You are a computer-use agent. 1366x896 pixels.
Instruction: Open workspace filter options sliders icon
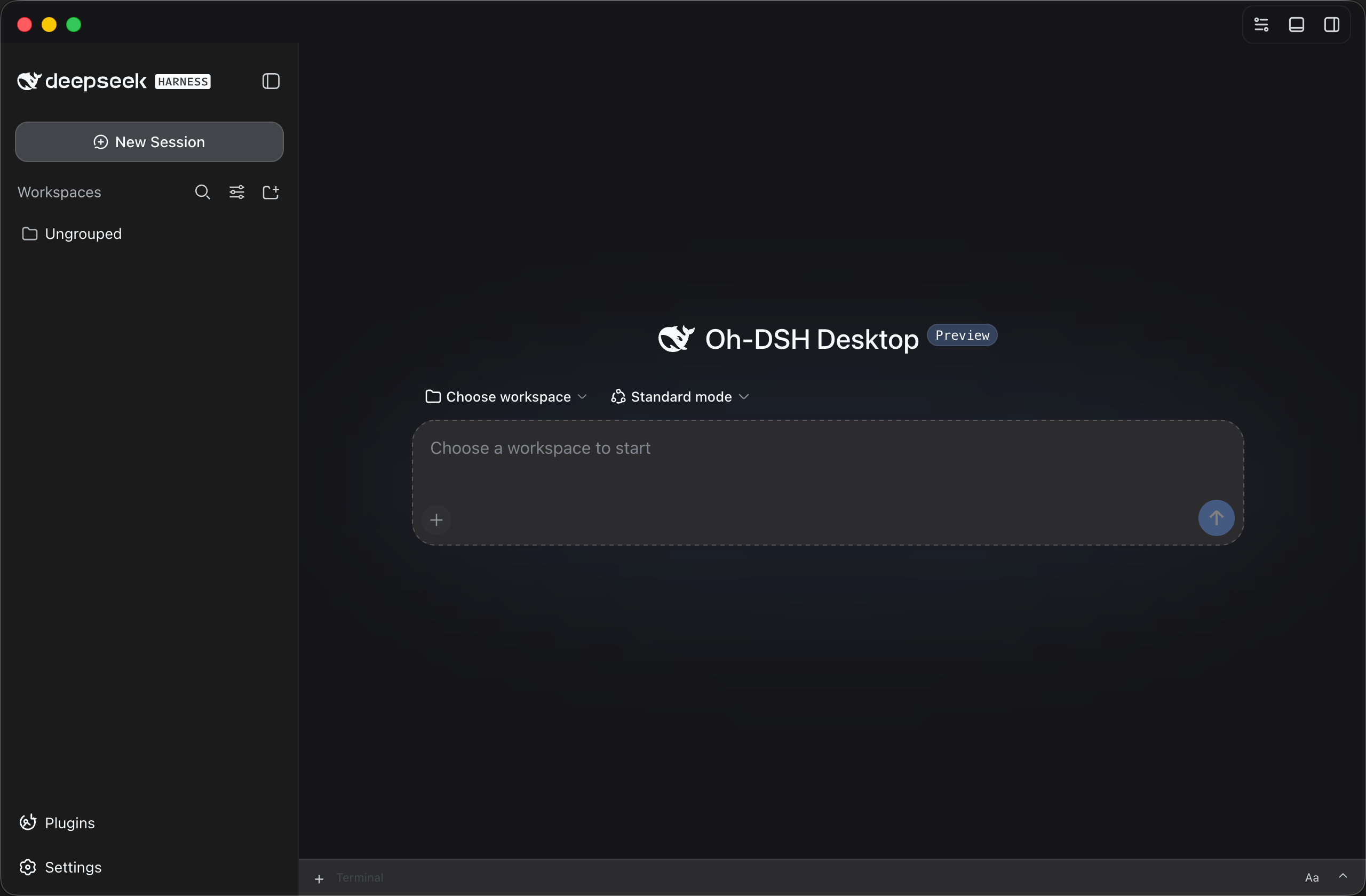(x=237, y=192)
